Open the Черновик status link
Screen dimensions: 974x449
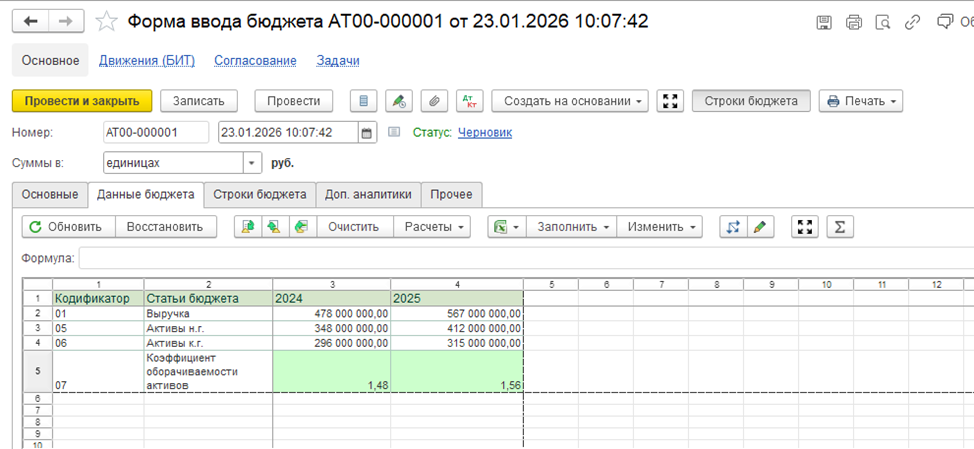click(485, 132)
